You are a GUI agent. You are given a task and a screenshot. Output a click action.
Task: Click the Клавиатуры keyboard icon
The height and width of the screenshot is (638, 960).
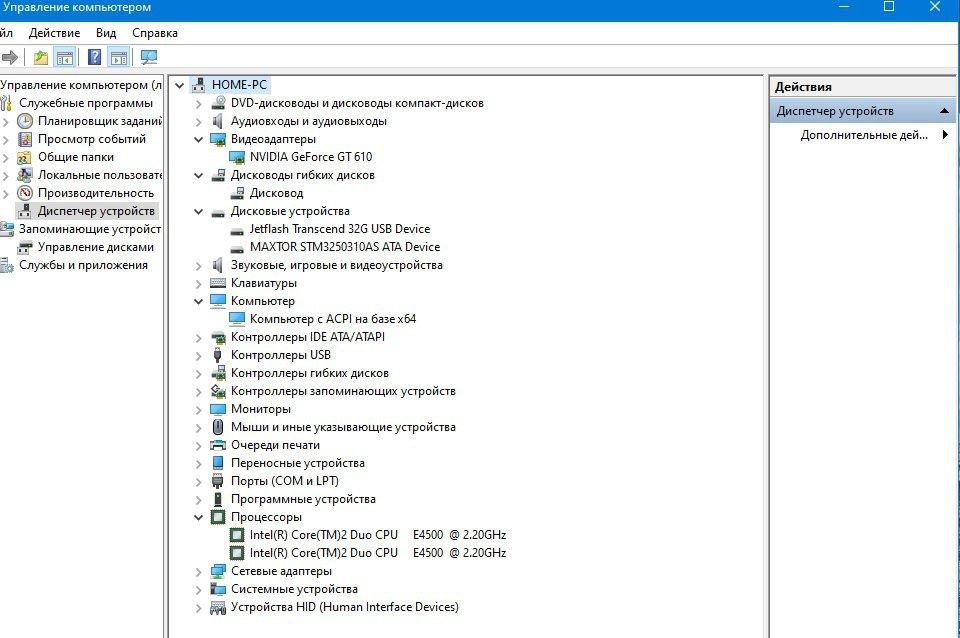(218, 283)
